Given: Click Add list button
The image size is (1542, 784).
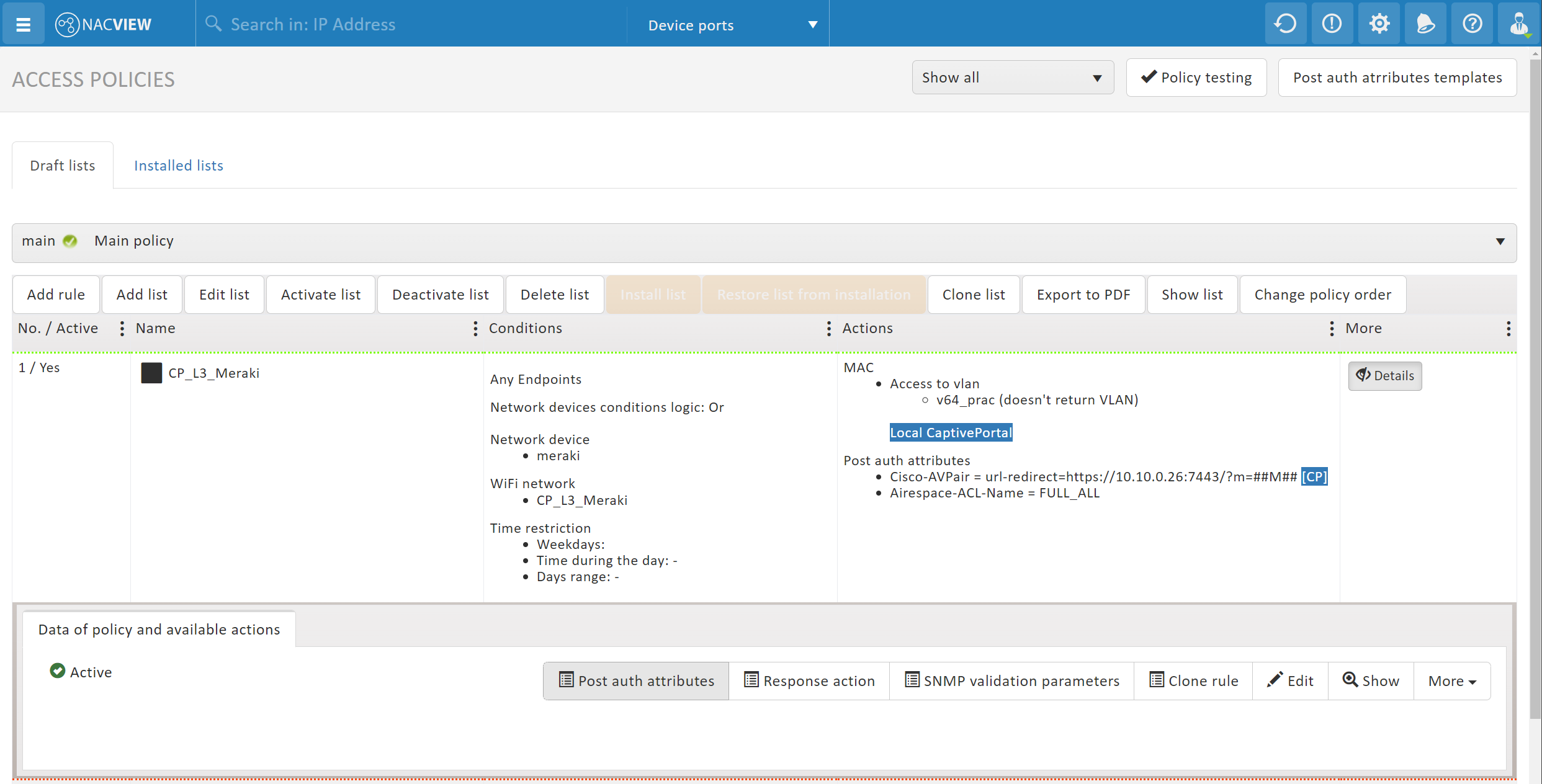Looking at the screenshot, I should click(x=142, y=295).
